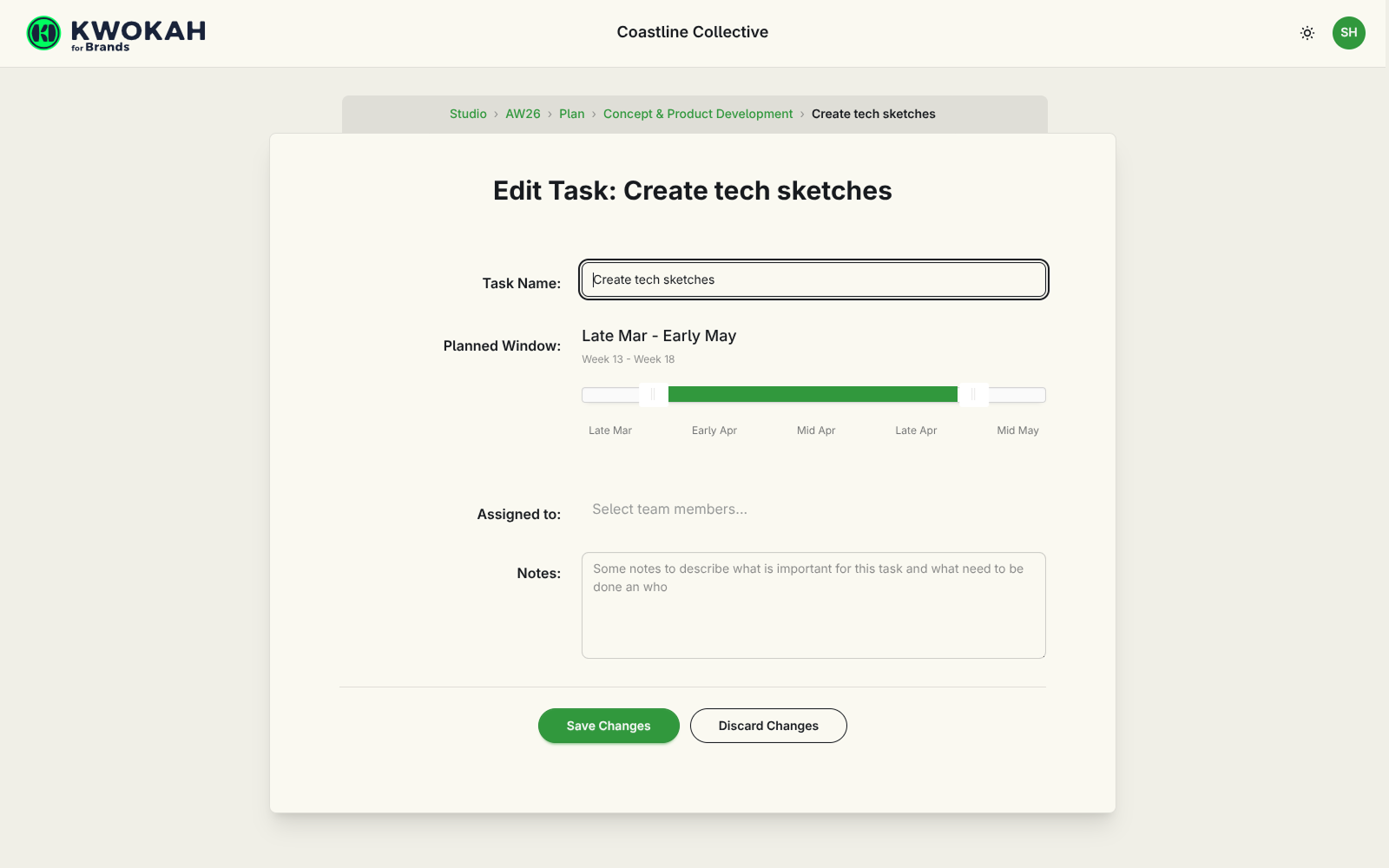Select the left slider handle

pyautogui.click(x=654, y=394)
